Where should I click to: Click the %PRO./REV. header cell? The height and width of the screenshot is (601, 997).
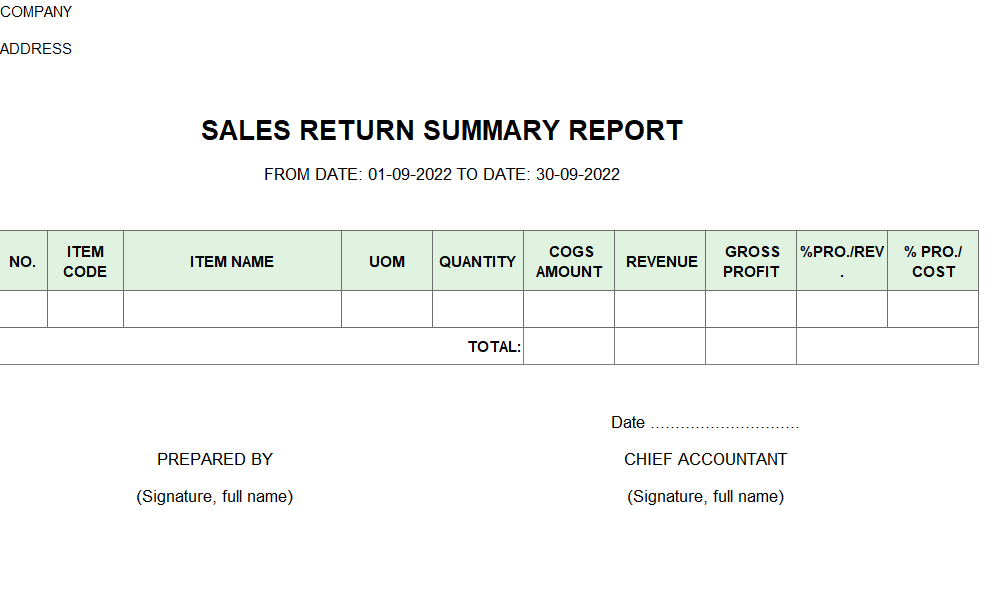click(842, 261)
